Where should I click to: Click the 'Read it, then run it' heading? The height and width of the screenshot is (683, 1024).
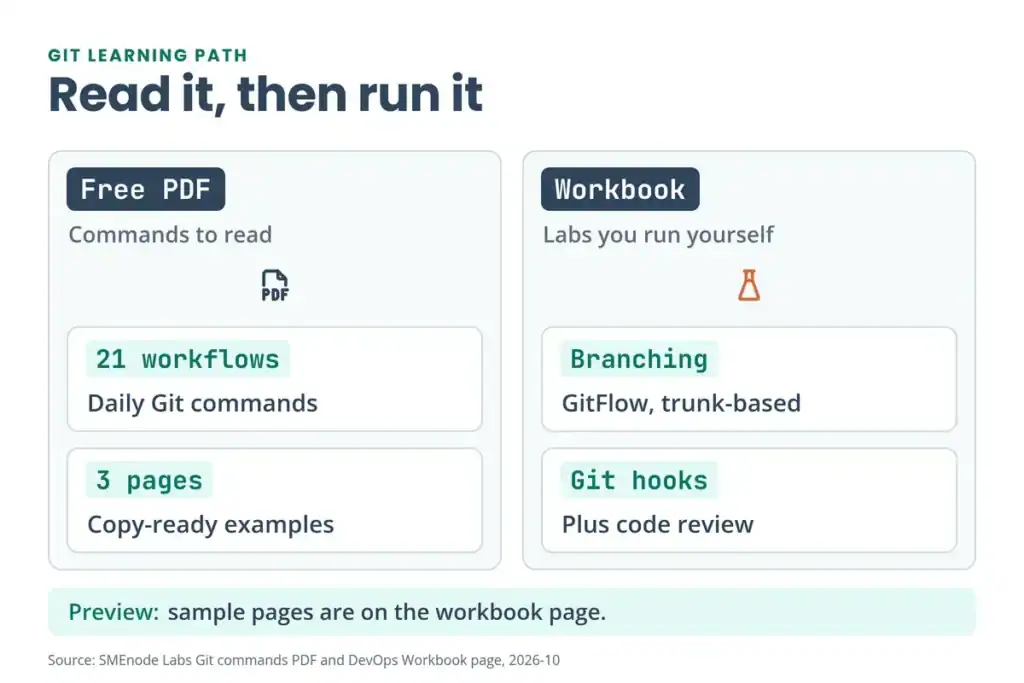pyautogui.click(x=265, y=95)
